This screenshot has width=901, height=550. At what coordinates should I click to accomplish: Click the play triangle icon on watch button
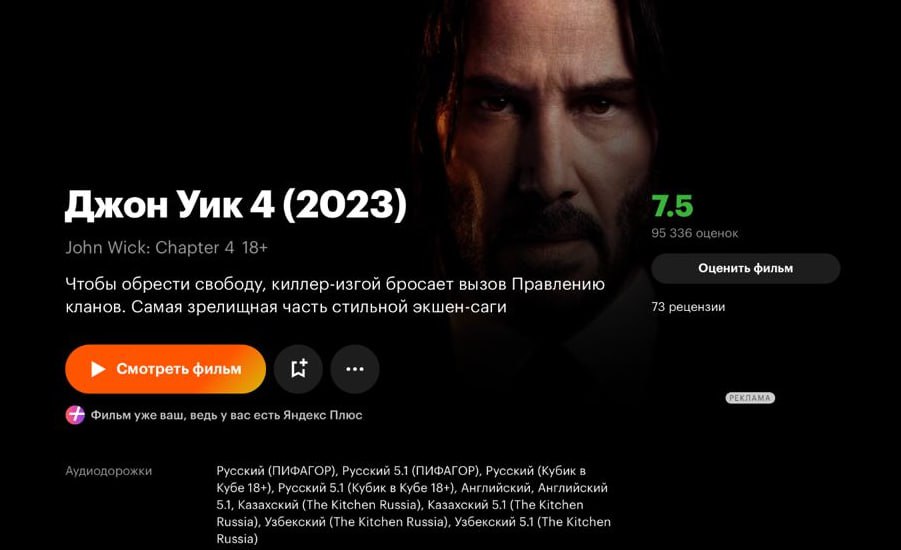point(98,369)
